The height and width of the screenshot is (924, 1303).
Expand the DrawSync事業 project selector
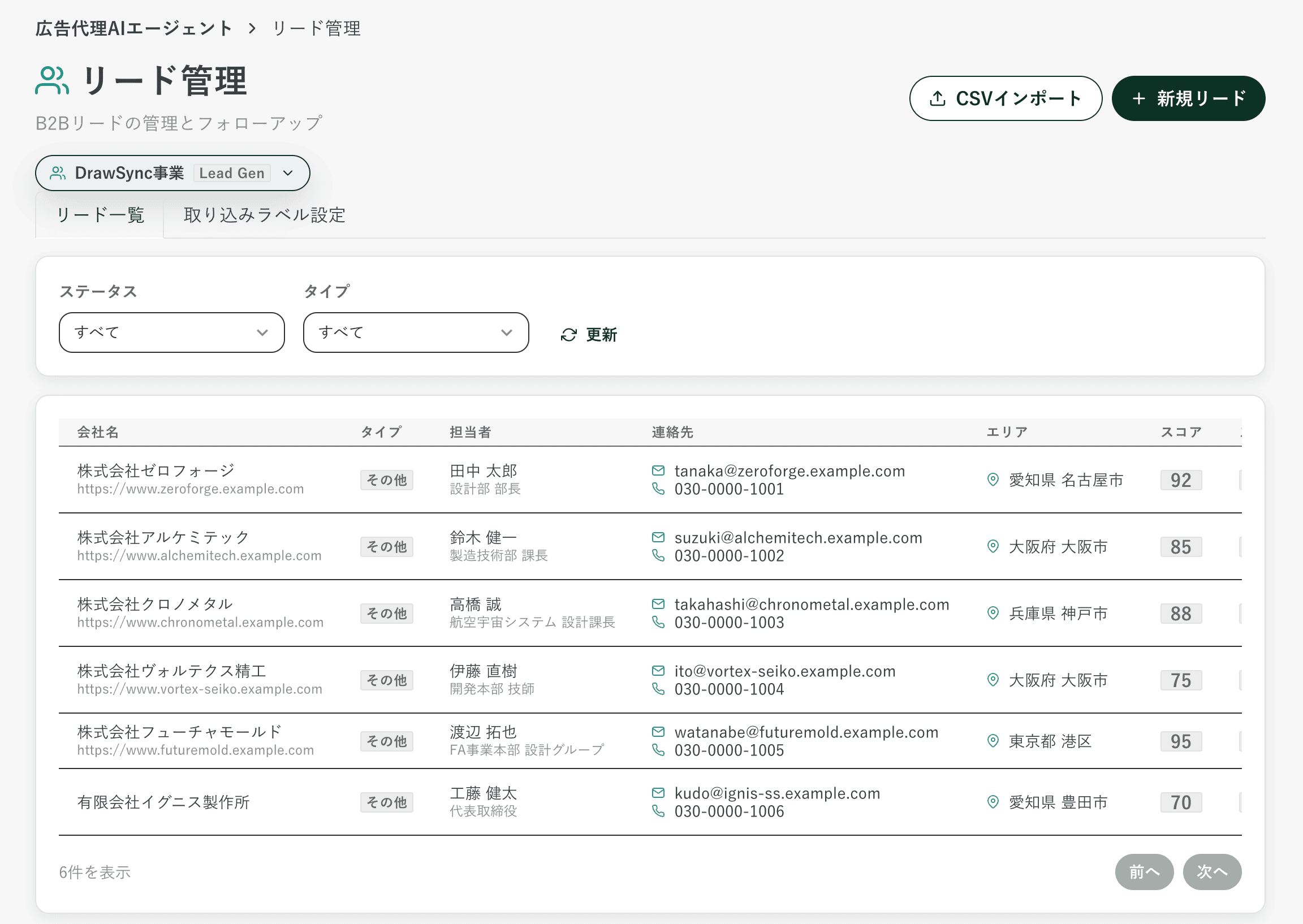tap(172, 173)
